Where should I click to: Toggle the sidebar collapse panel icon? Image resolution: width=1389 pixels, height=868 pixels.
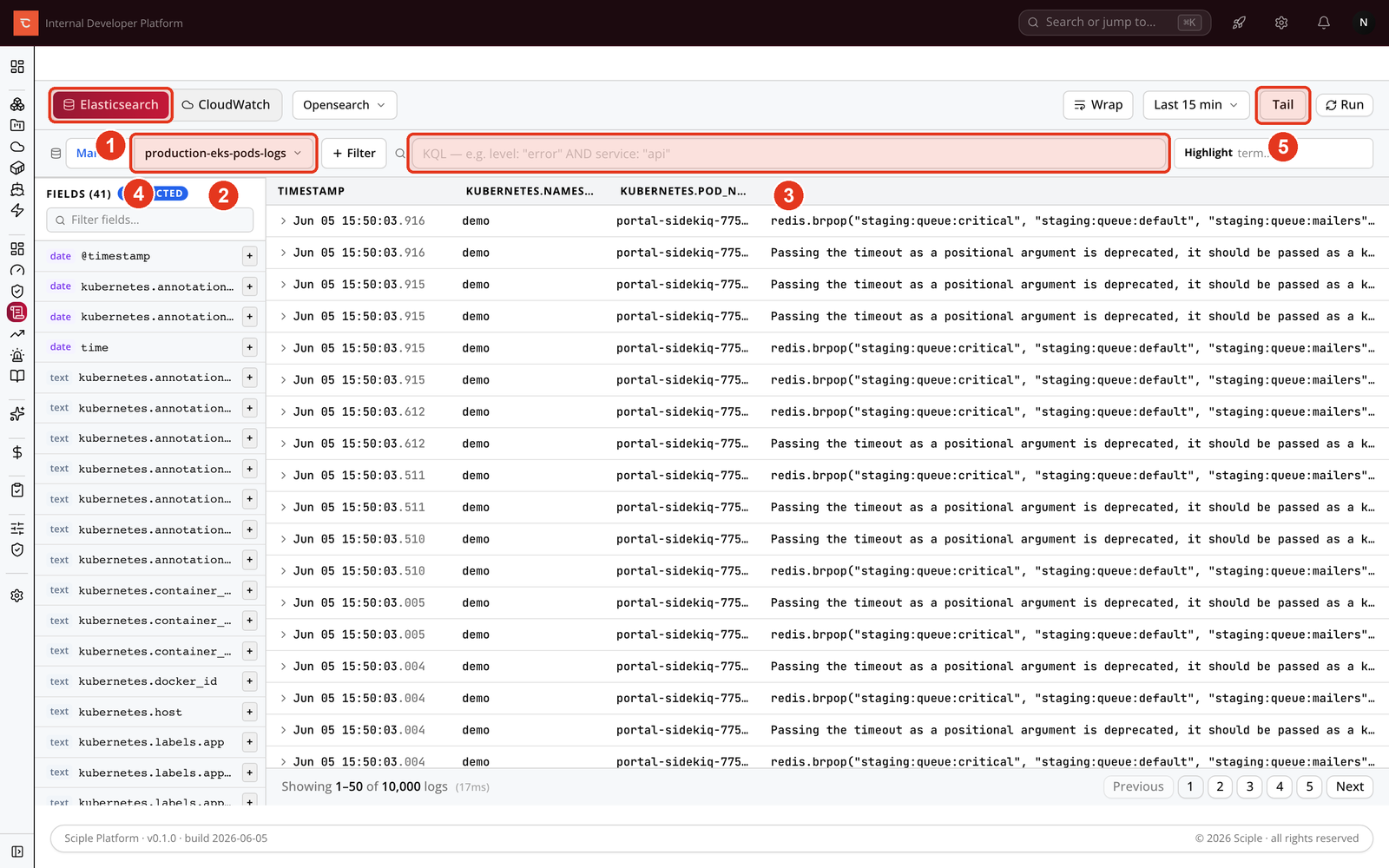tap(16, 852)
